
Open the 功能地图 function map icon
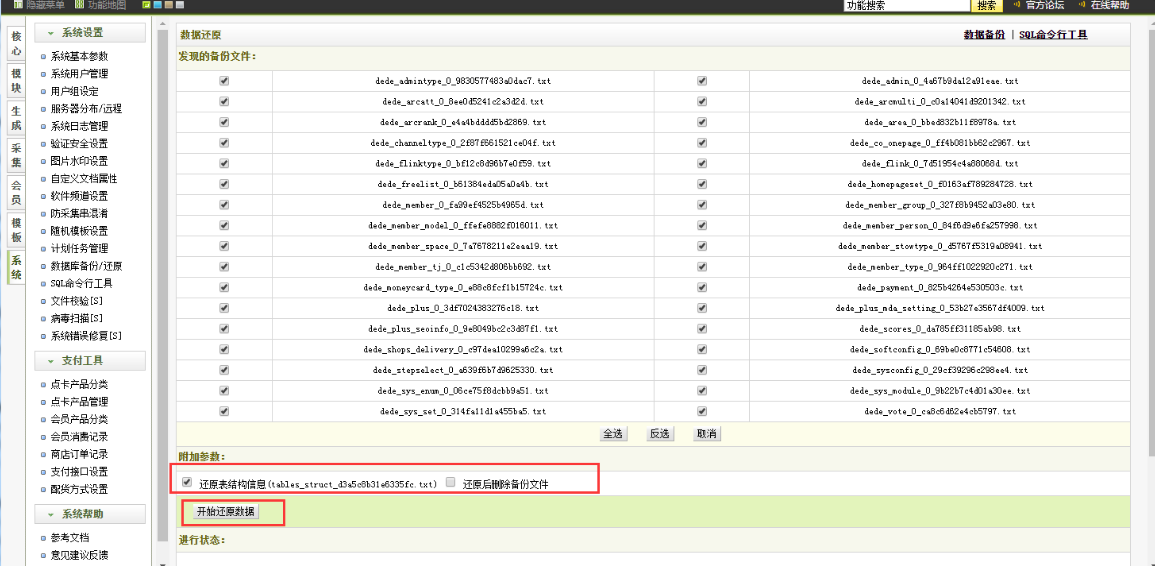coord(79,5)
